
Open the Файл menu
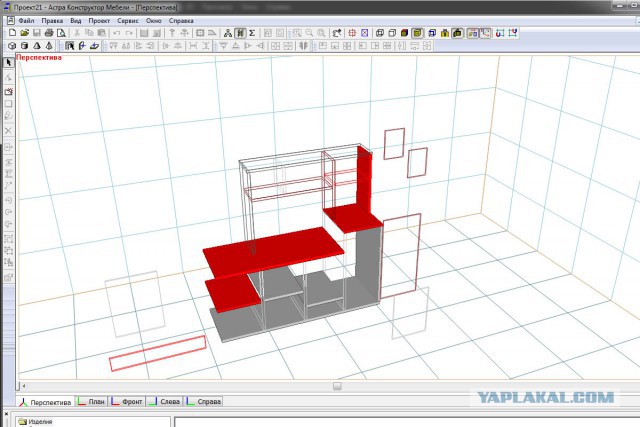[x=26, y=20]
